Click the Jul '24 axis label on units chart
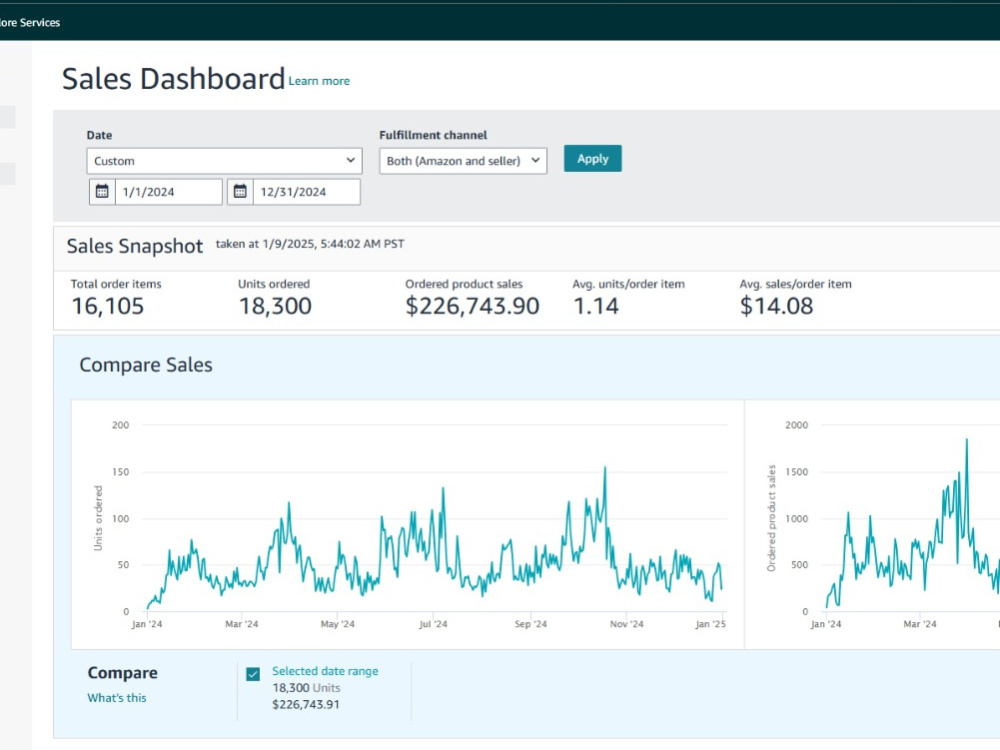The height and width of the screenshot is (750, 1000). (433, 624)
